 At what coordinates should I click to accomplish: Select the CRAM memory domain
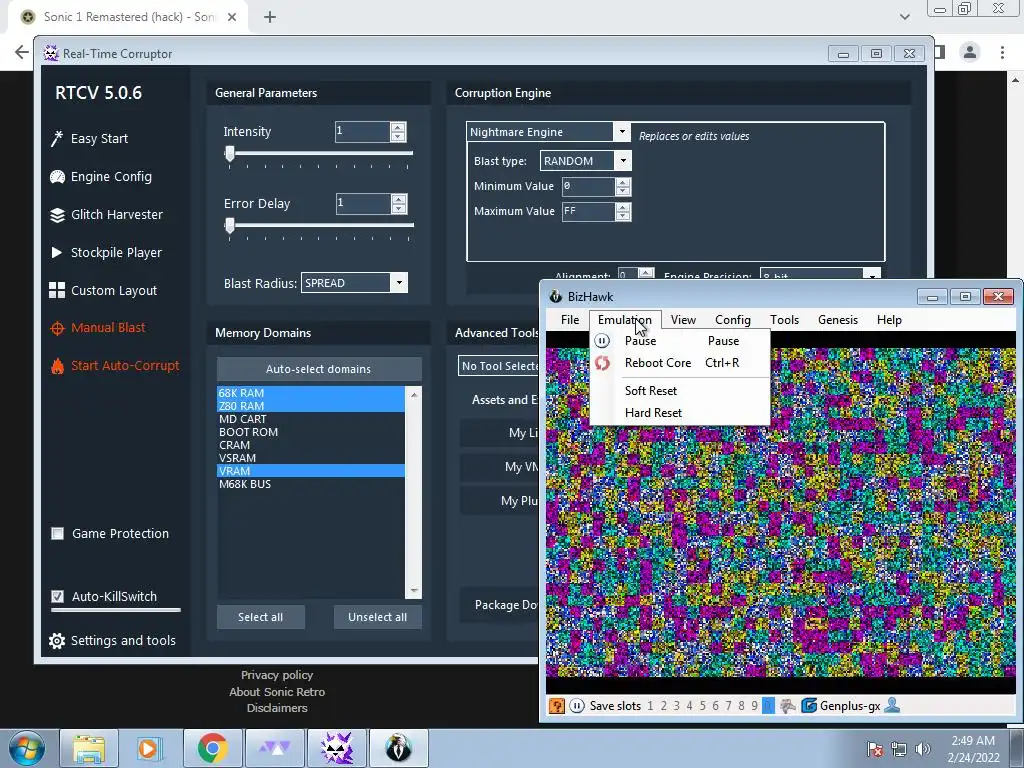click(311, 445)
